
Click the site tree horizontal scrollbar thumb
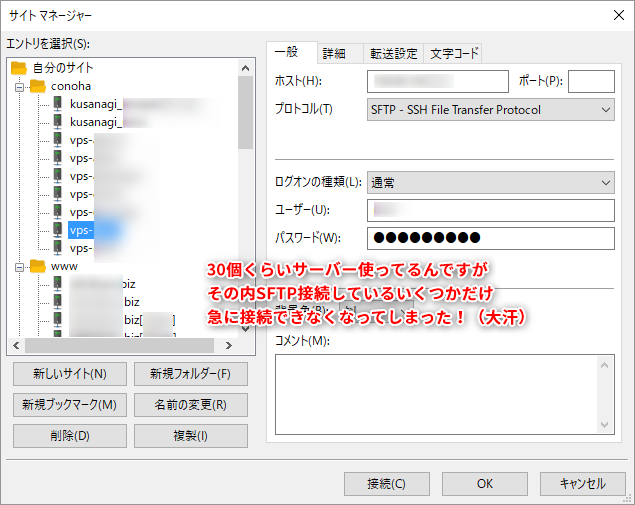[119, 345]
